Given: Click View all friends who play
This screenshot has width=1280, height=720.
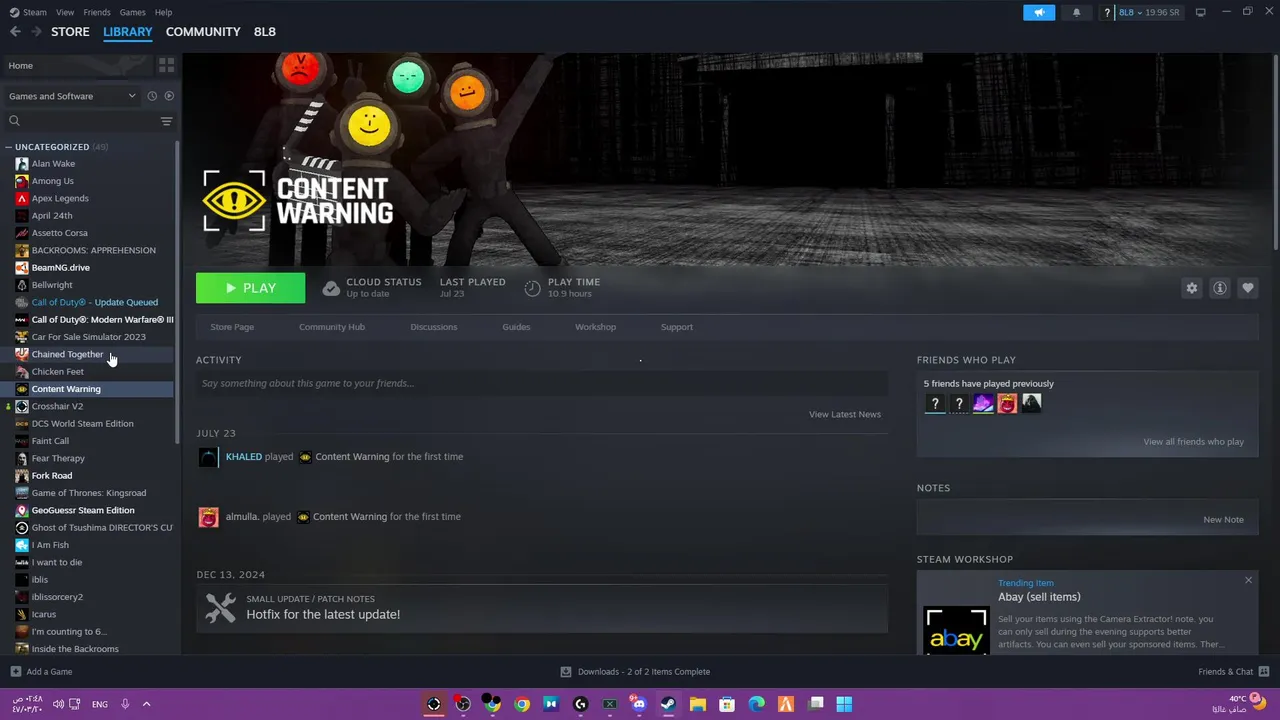Looking at the screenshot, I should [x=1194, y=442].
